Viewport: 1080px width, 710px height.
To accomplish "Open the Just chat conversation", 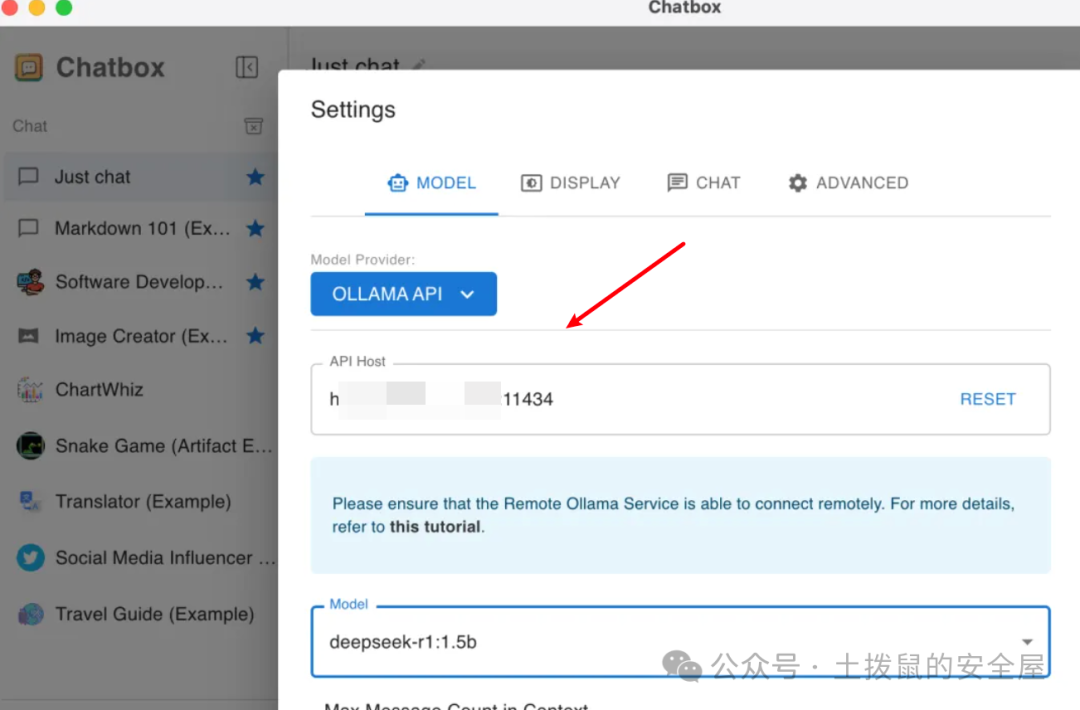I will (x=140, y=177).
